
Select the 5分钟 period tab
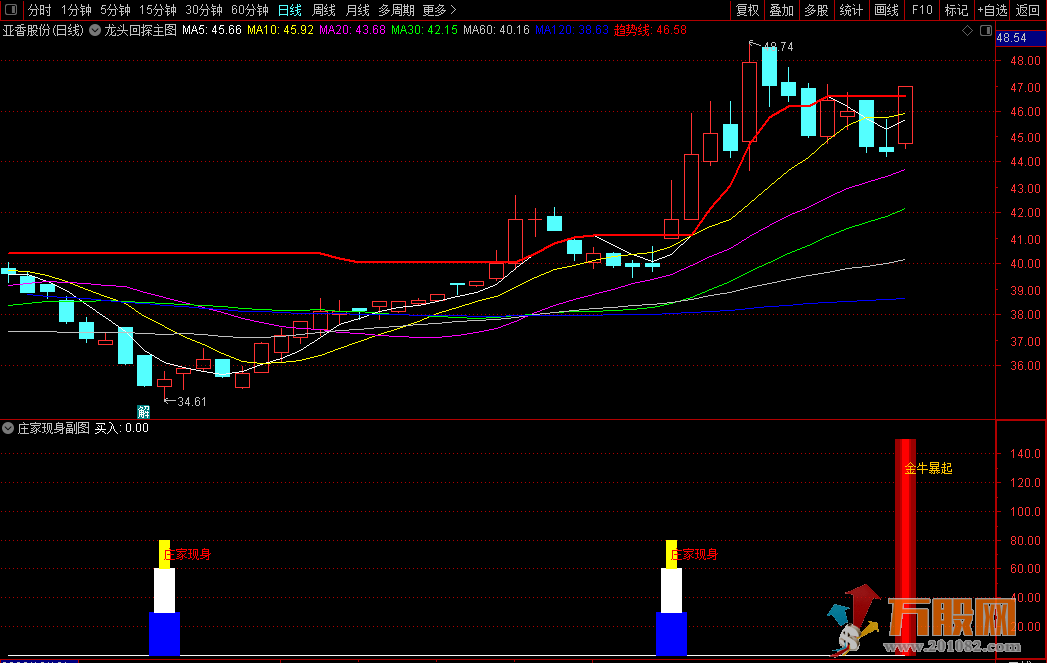pos(115,10)
